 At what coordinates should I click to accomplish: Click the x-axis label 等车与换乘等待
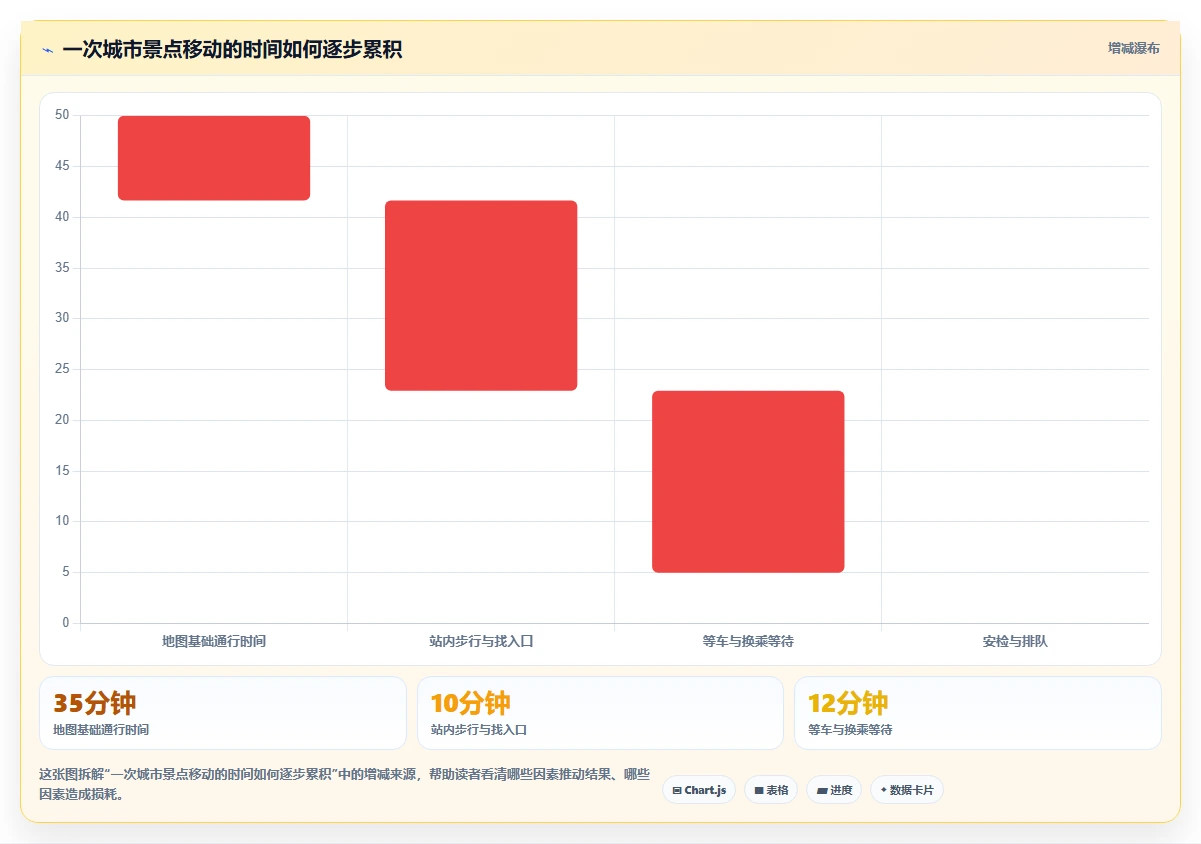(748, 641)
